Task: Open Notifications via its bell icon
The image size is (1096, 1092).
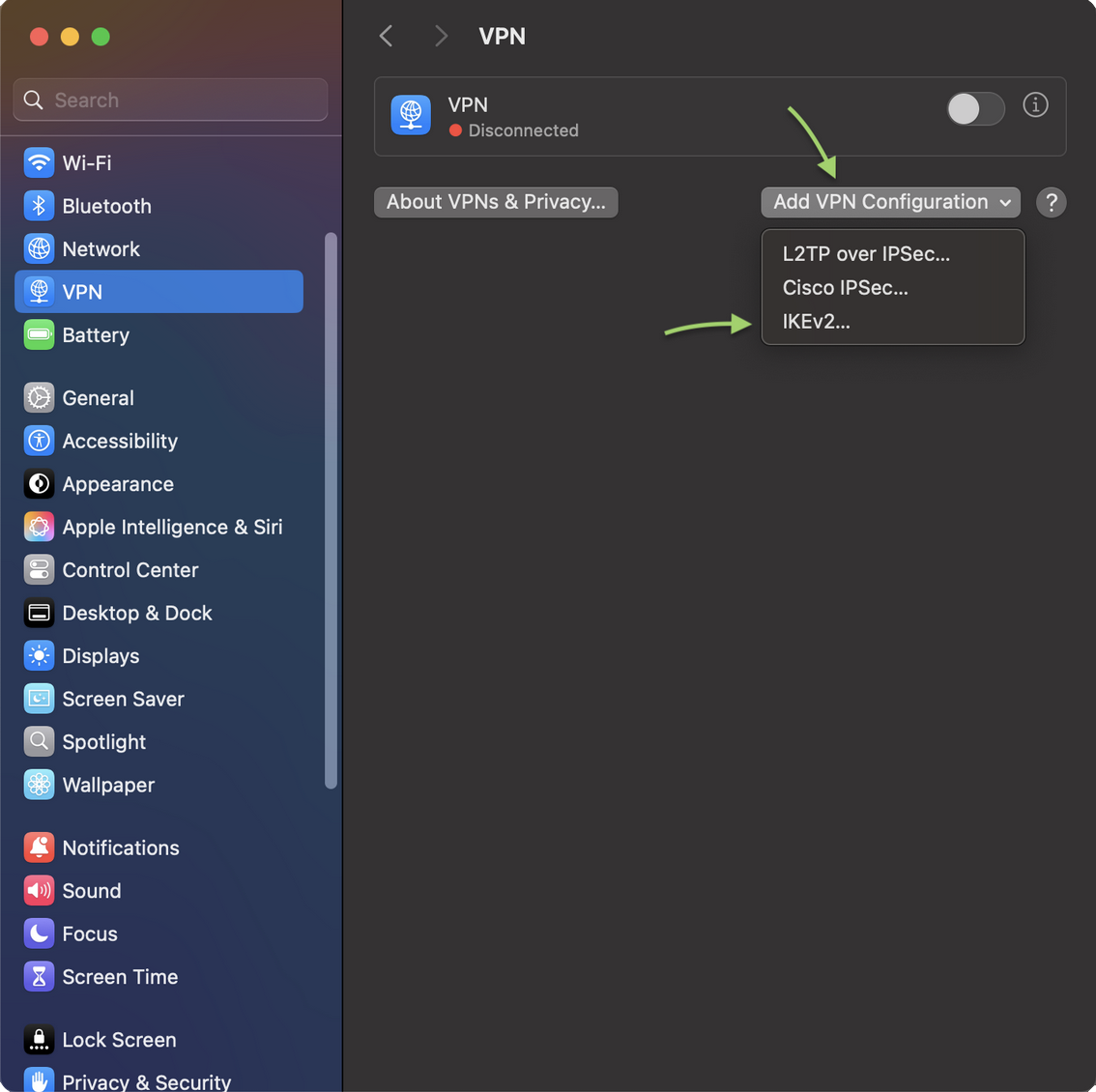Action: [39, 848]
